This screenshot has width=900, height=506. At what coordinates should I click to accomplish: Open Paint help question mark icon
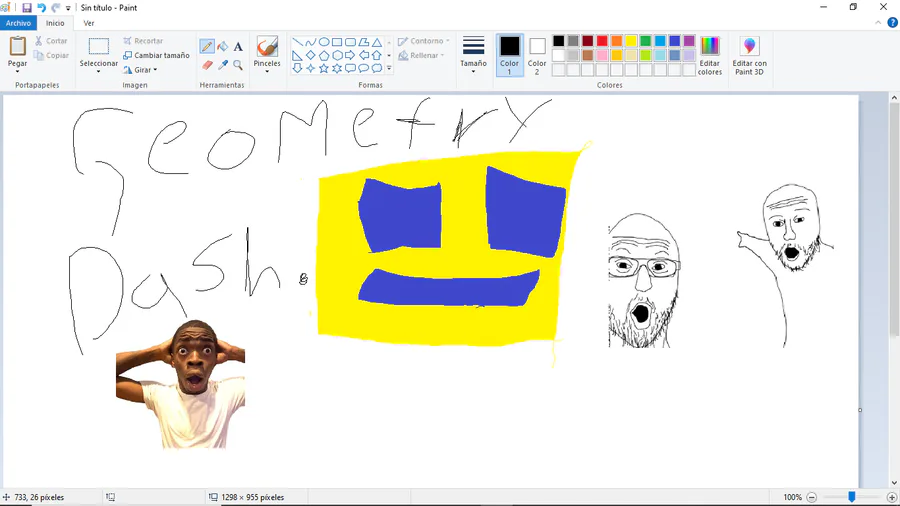893,22
